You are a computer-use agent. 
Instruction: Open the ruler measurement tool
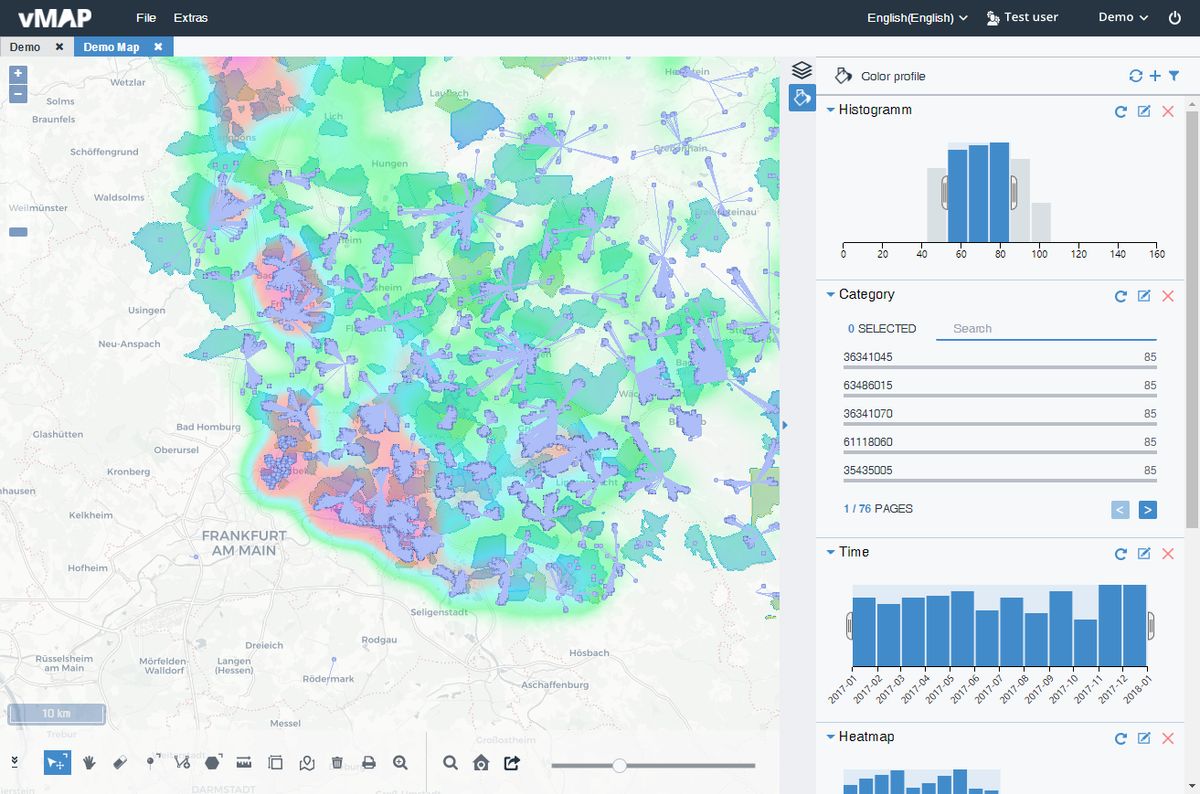click(x=243, y=762)
